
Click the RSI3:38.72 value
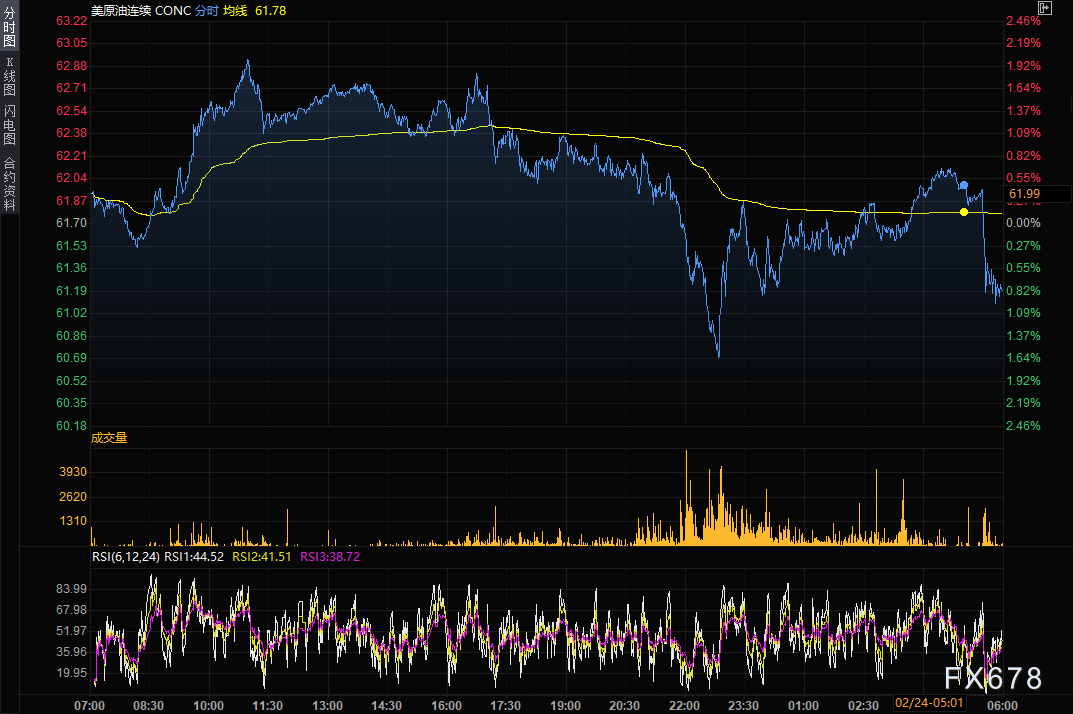pos(330,557)
